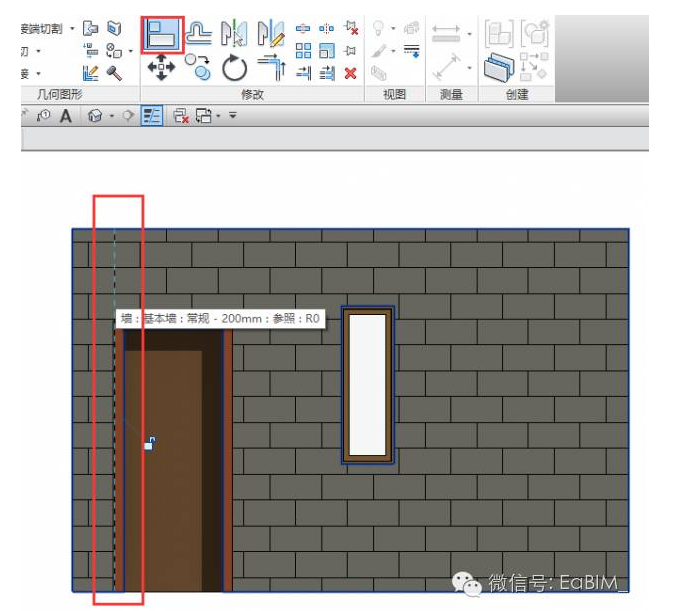Click the Cope geometry icon
This screenshot has width=674, height=611.
[90, 28]
